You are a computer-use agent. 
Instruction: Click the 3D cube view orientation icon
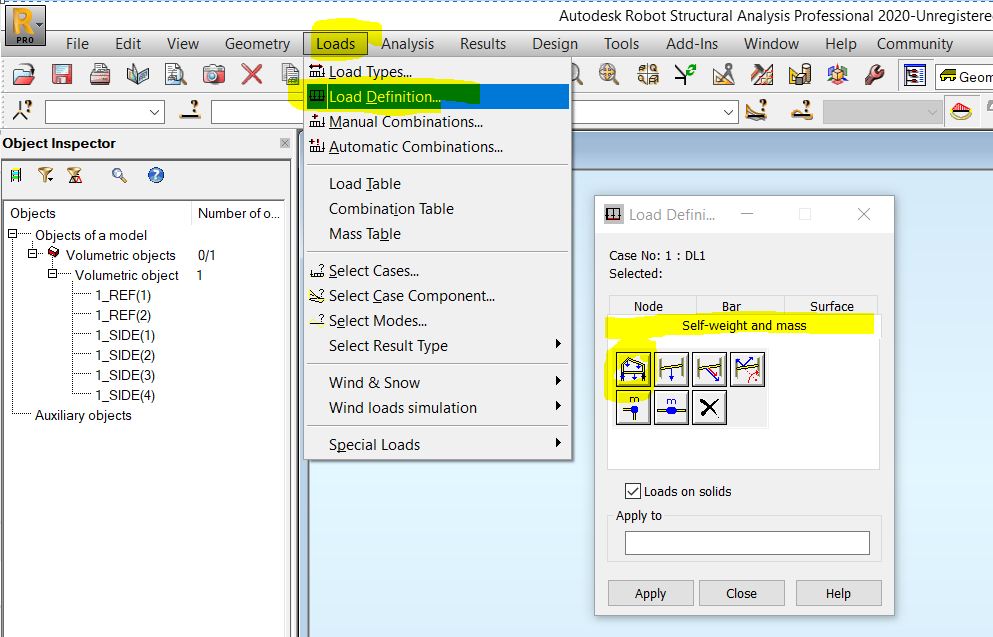point(837,75)
